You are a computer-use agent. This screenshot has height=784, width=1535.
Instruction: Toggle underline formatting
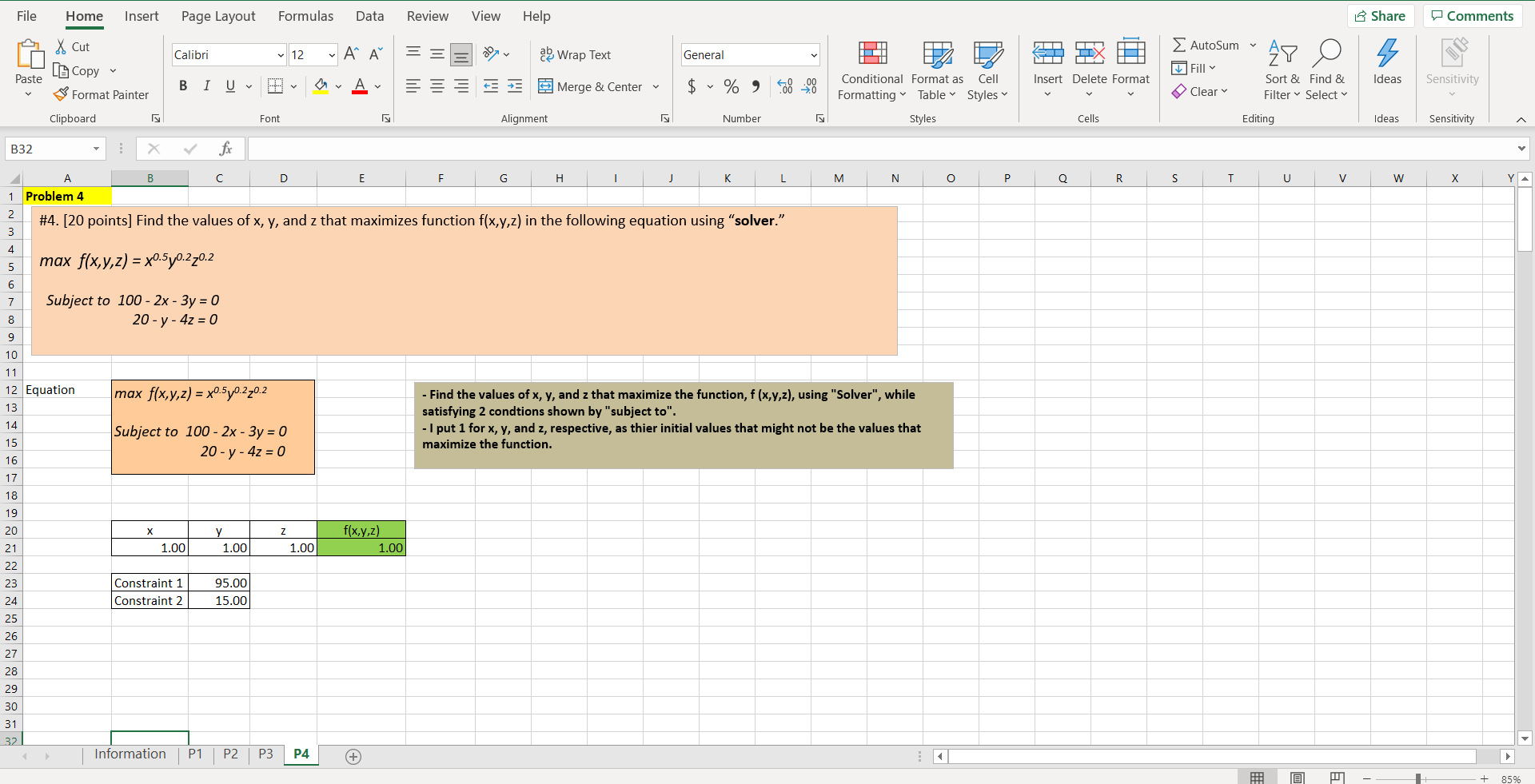click(229, 86)
